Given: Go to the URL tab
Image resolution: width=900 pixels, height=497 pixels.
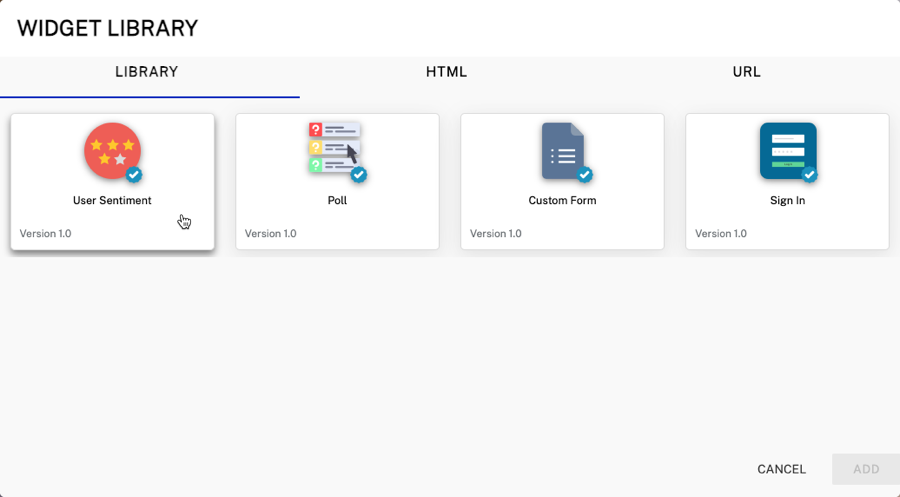Looking at the screenshot, I should click(x=746, y=72).
